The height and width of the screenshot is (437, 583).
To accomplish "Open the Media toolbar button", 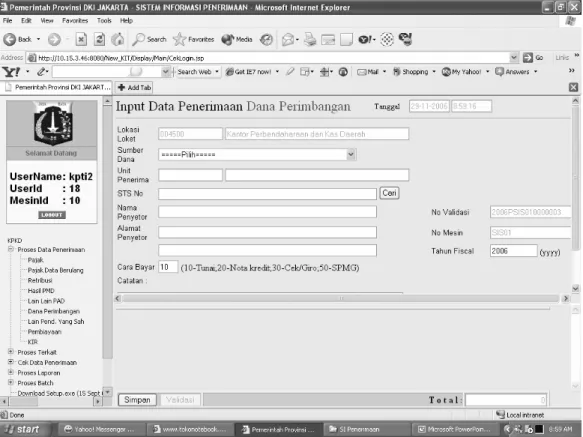I will point(237,39).
